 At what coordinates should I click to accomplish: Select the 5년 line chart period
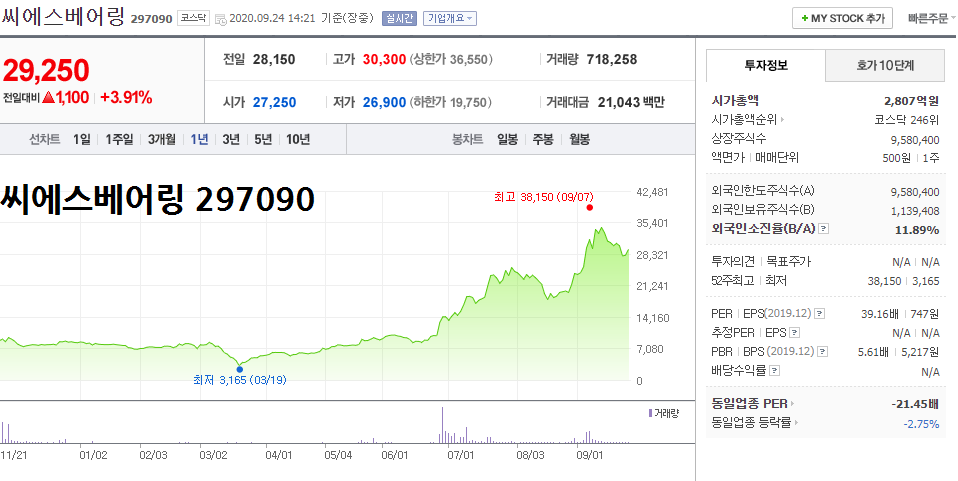263,139
